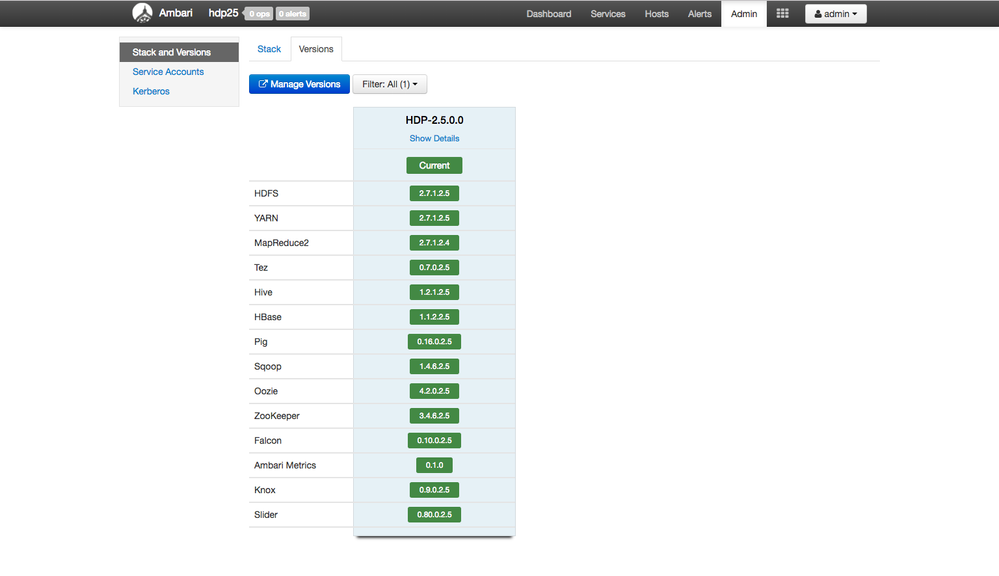Click Pig version badge 0.16.0.2.5
999x576 pixels.
coord(435,342)
